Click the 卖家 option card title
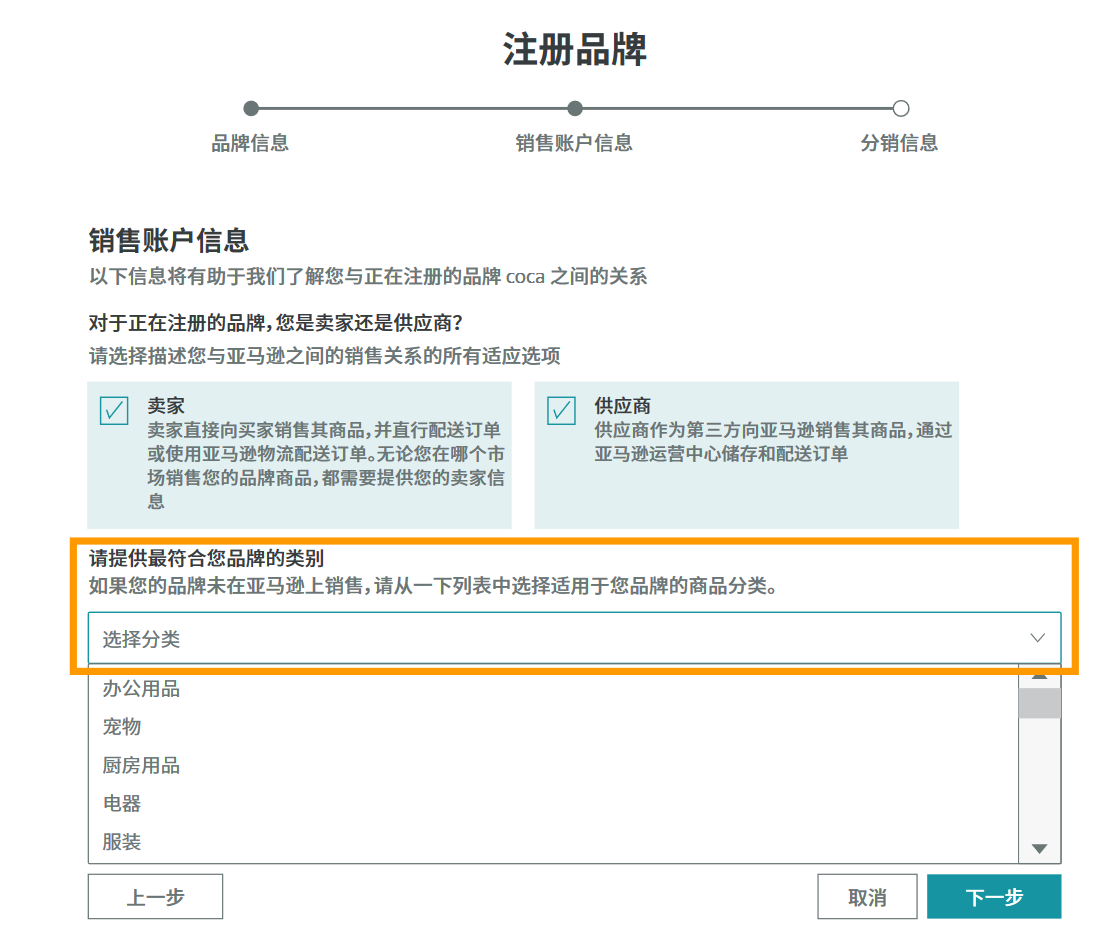Viewport: 1098px width, 934px height. [166, 405]
